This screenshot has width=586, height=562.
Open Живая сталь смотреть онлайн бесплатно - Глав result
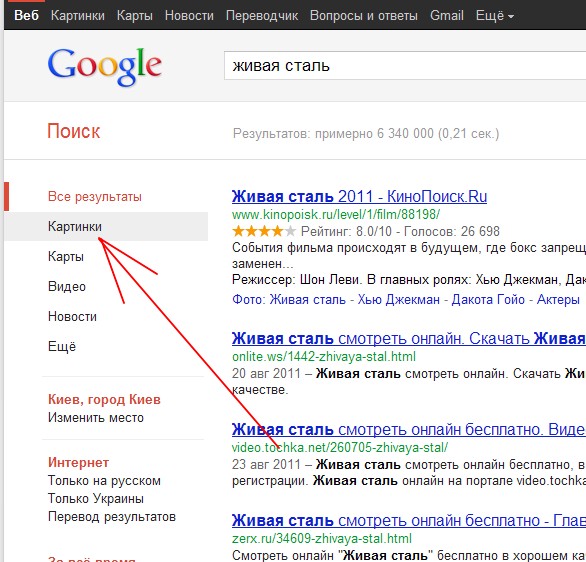coord(409,521)
